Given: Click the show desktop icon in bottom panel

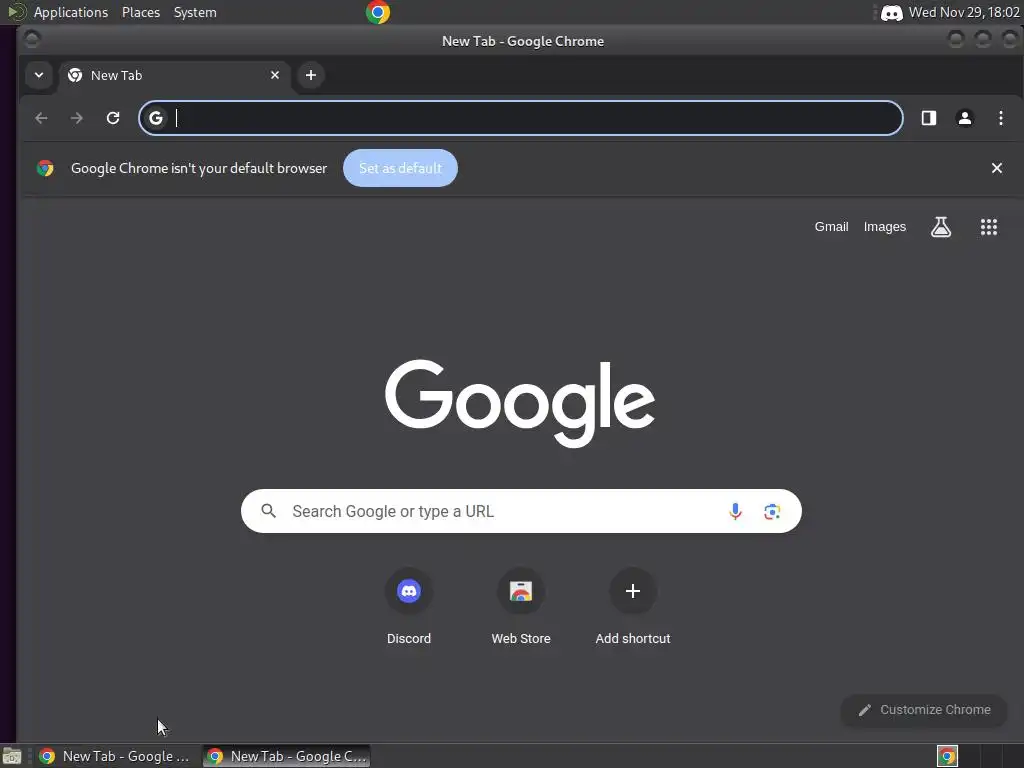Looking at the screenshot, I should [x=12, y=756].
